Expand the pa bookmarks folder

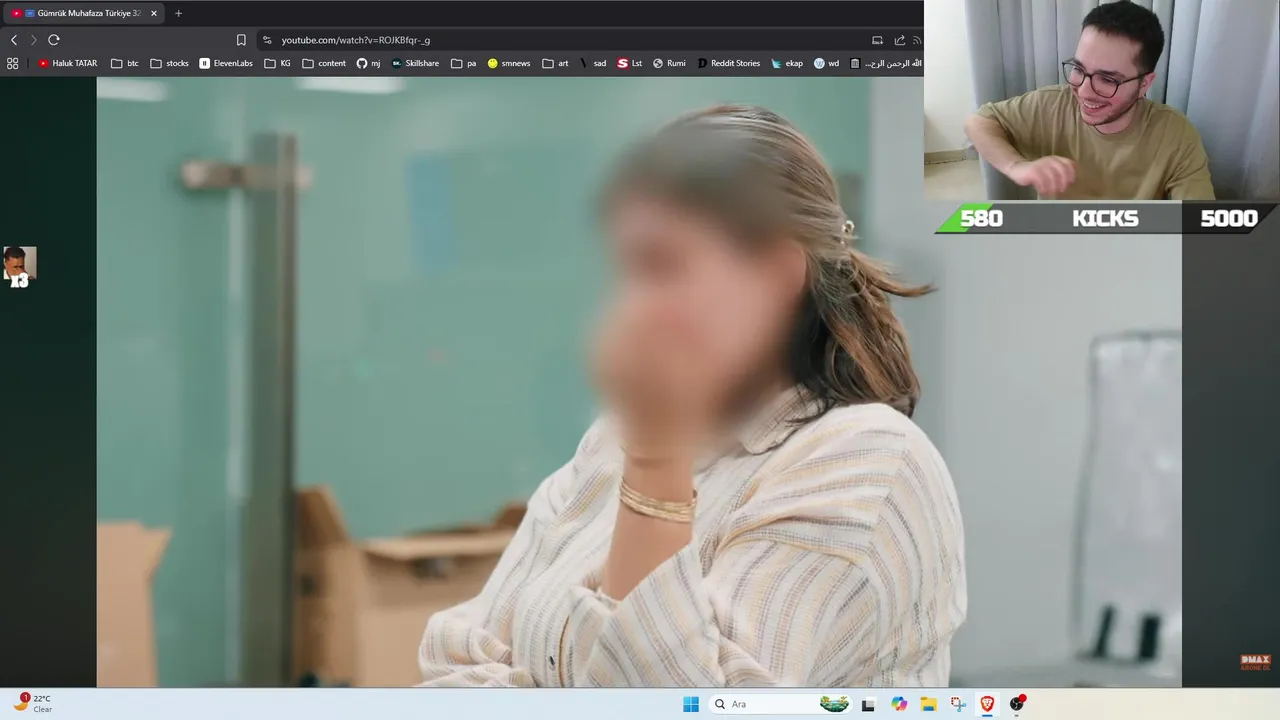464,63
